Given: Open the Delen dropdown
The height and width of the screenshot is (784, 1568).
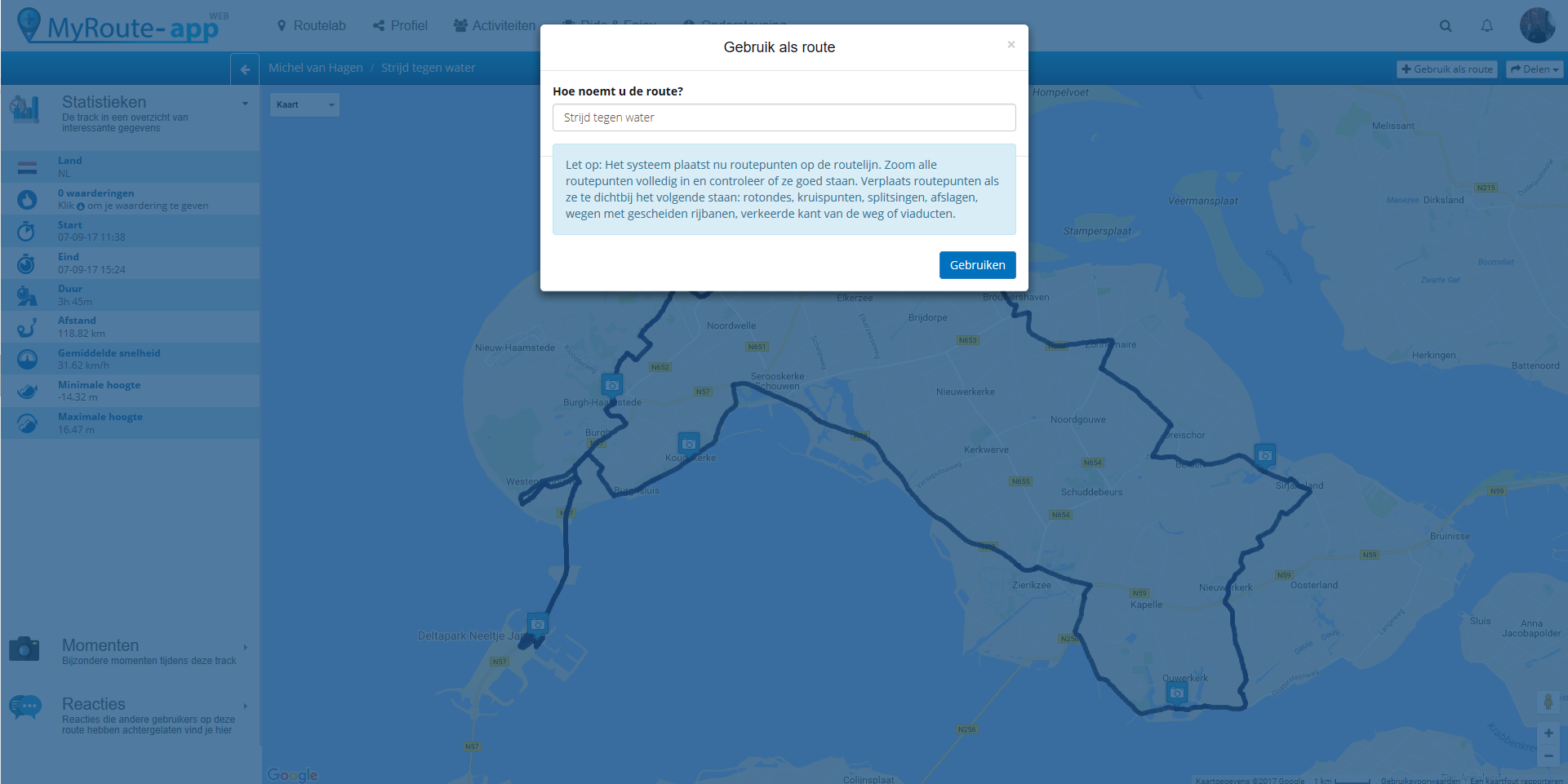Looking at the screenshot, I should point(1535,69).
